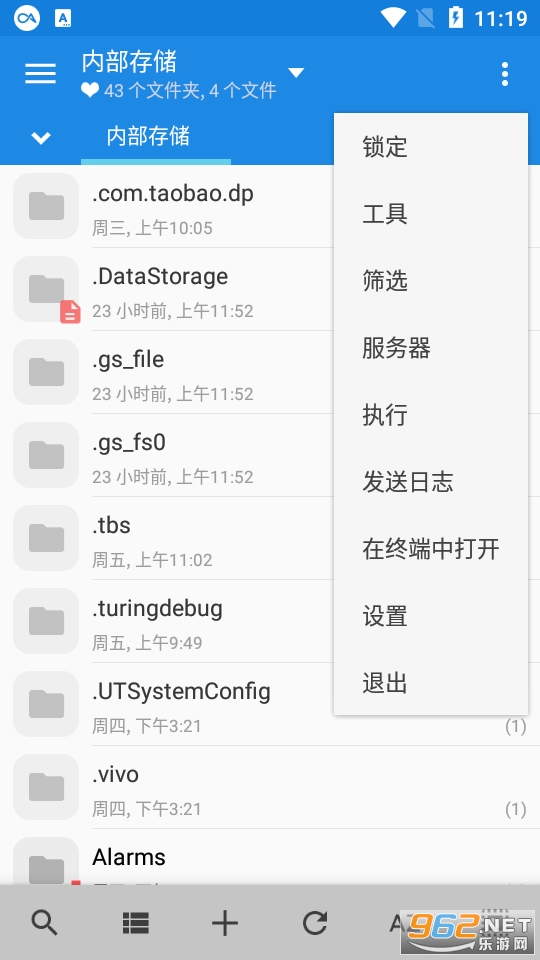
Task: Switch view mode with list icon
Action: coord(135,923)
